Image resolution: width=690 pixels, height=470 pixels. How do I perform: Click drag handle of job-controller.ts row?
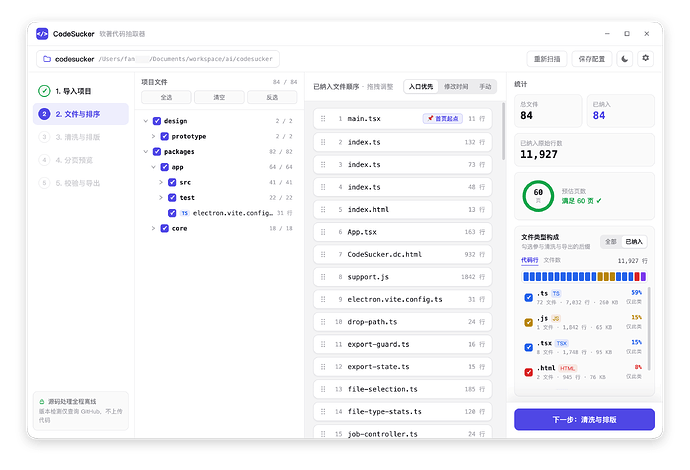coord(323,434)
